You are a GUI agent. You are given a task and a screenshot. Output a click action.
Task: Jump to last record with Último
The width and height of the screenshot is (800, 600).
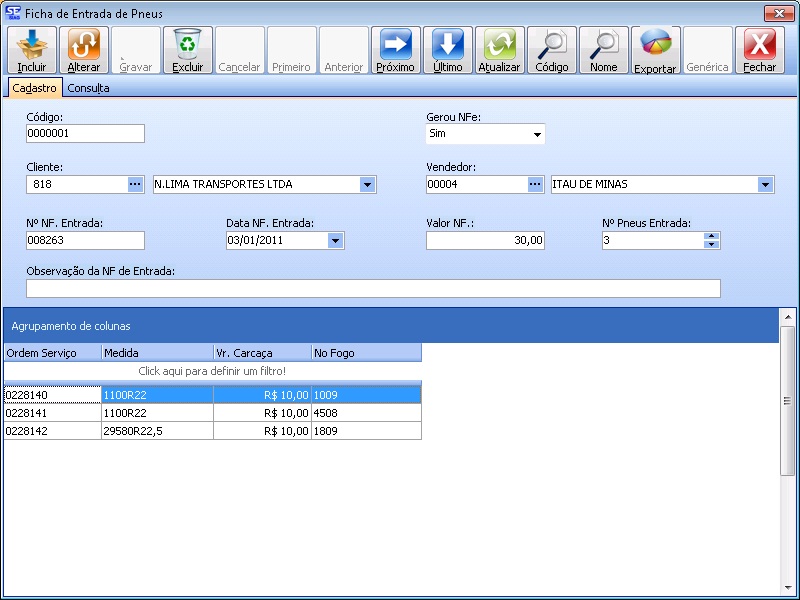click(447, 44)
